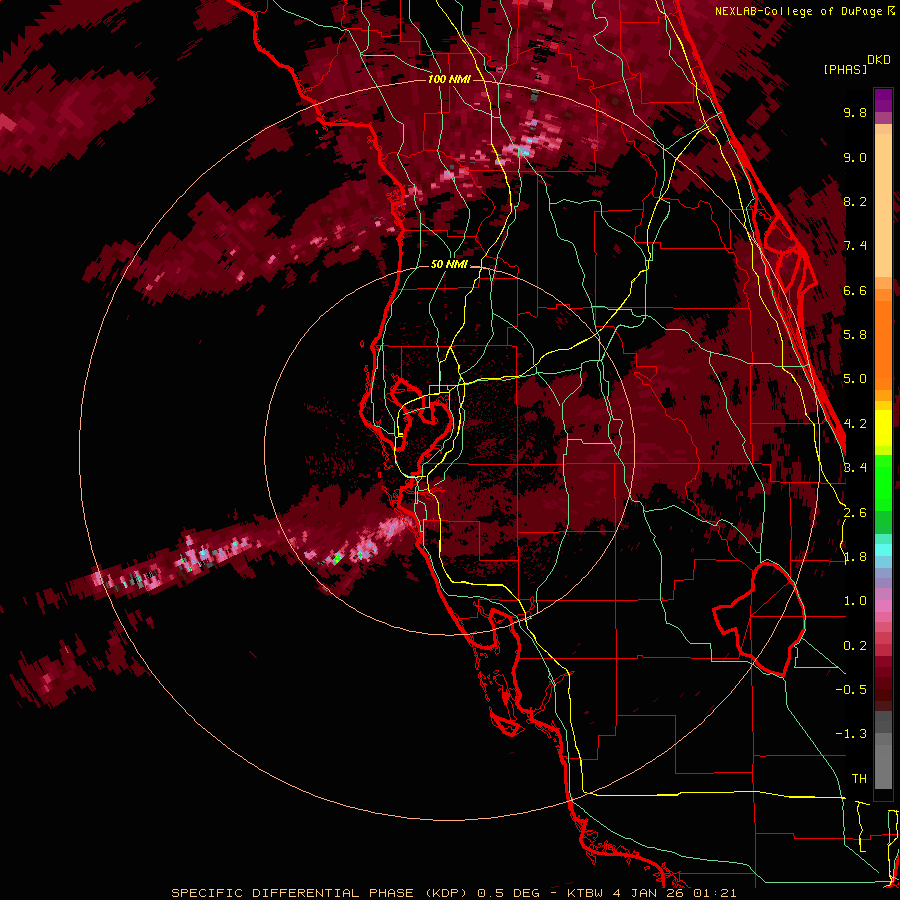Click the 0.2 legend value

point(855,646)
